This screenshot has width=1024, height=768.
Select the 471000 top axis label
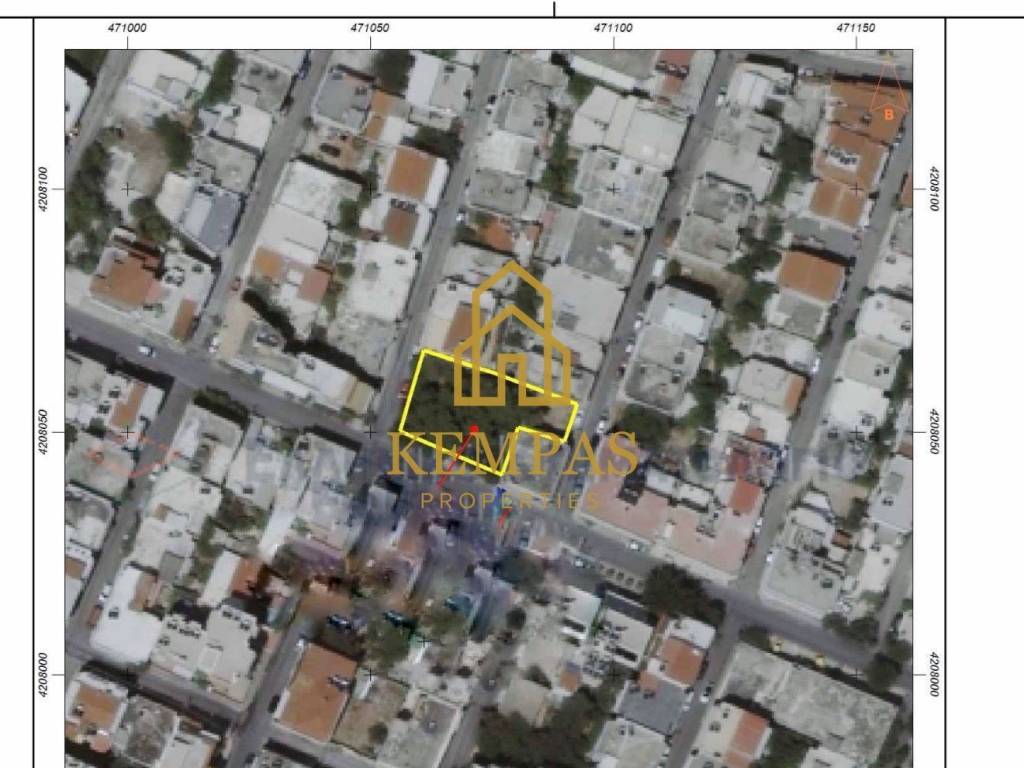pos(127,28)
